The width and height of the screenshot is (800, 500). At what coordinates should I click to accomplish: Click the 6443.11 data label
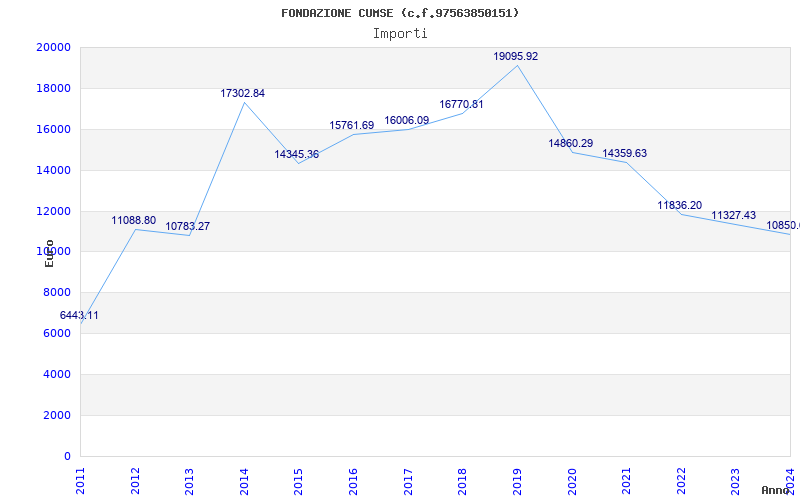(x=79, y=315)
